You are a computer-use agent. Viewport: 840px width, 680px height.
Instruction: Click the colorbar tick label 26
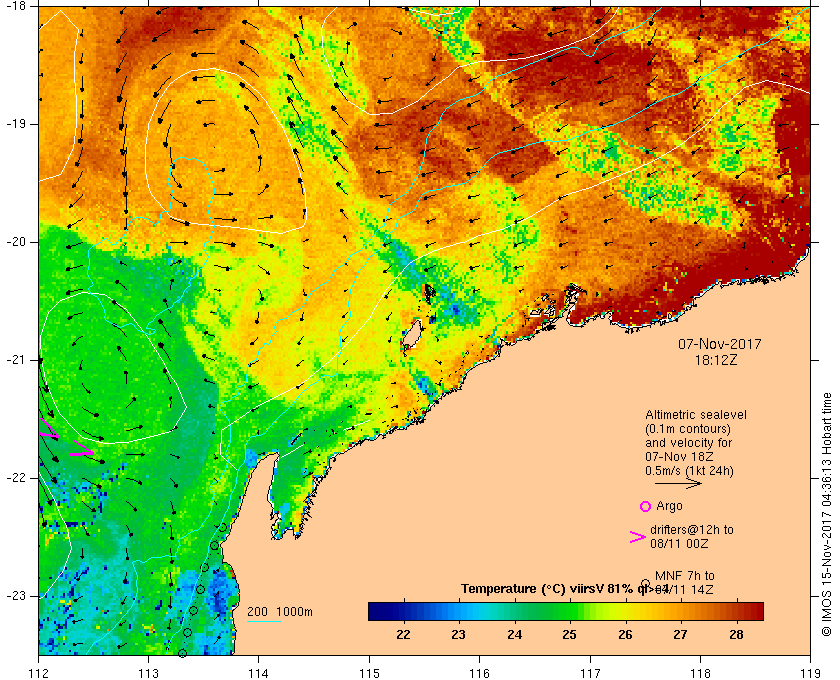625,634
